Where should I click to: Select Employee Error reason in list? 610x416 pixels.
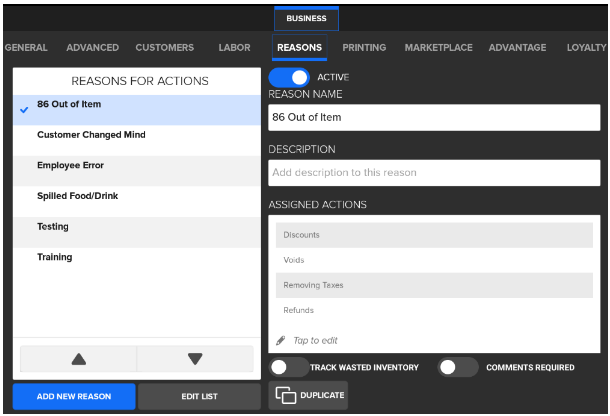(70, 166)
